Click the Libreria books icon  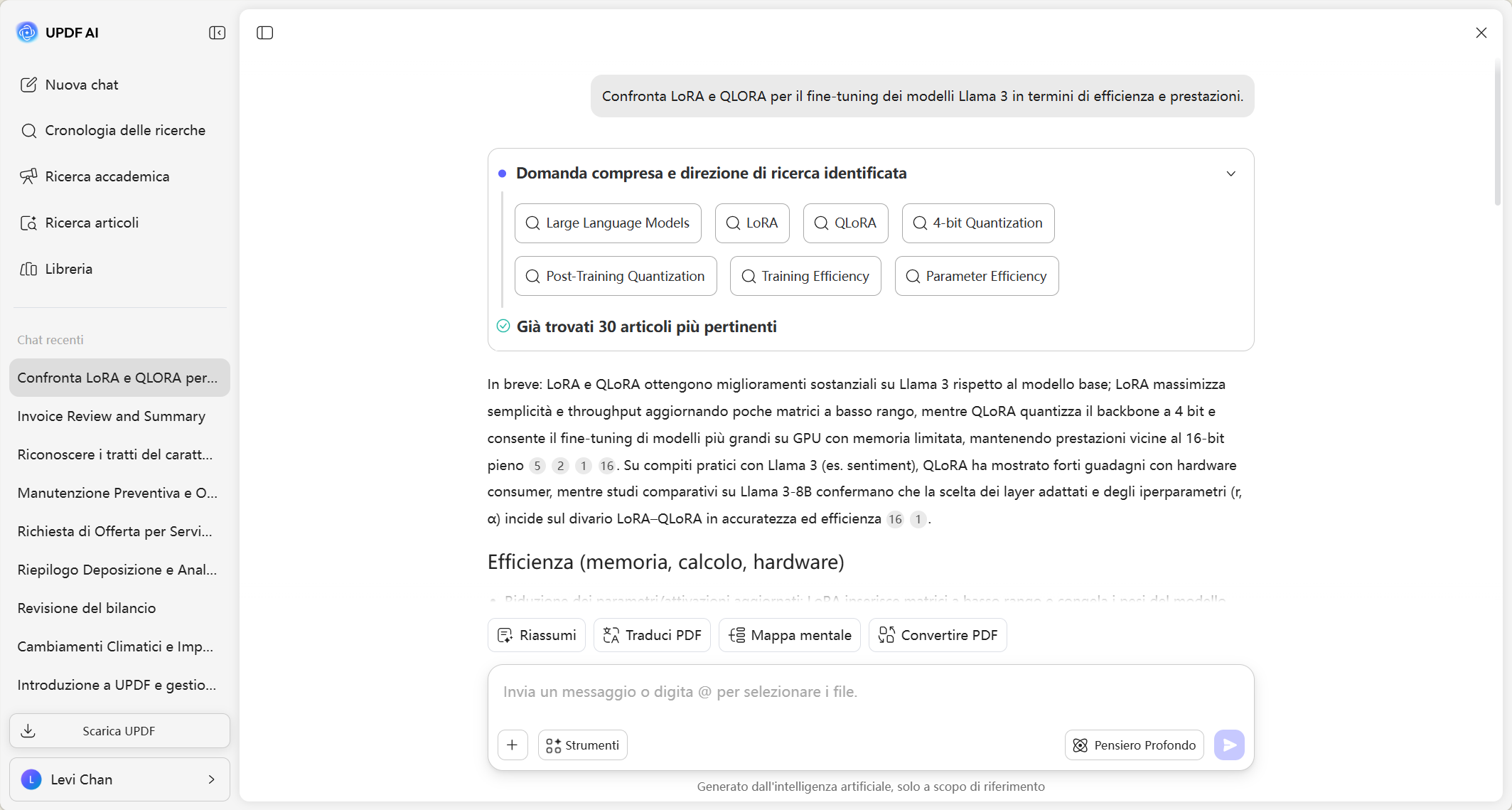pos(28,269)
